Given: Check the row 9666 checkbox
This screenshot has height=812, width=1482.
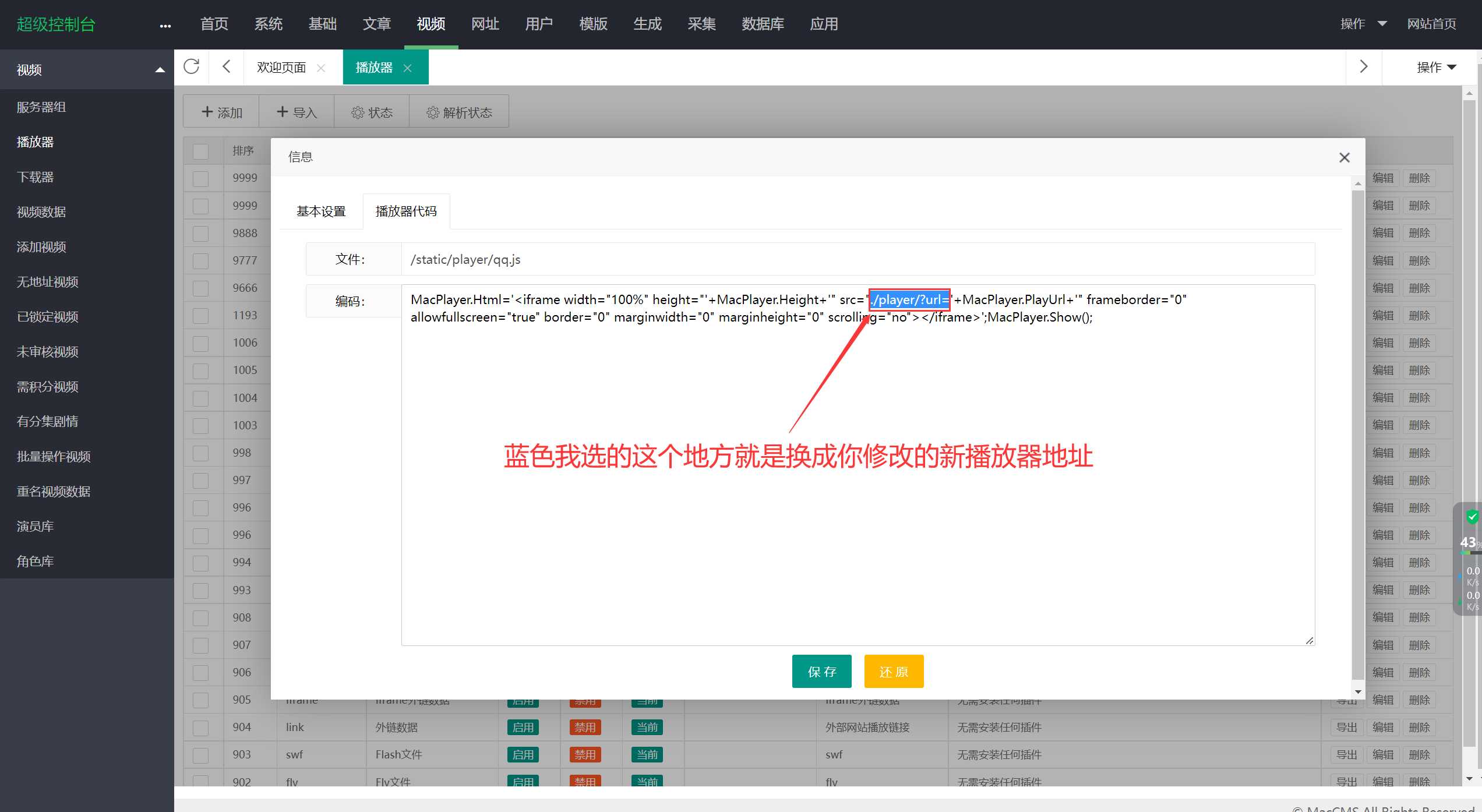Looking at the screenshot, I should (x=200, y=288).
